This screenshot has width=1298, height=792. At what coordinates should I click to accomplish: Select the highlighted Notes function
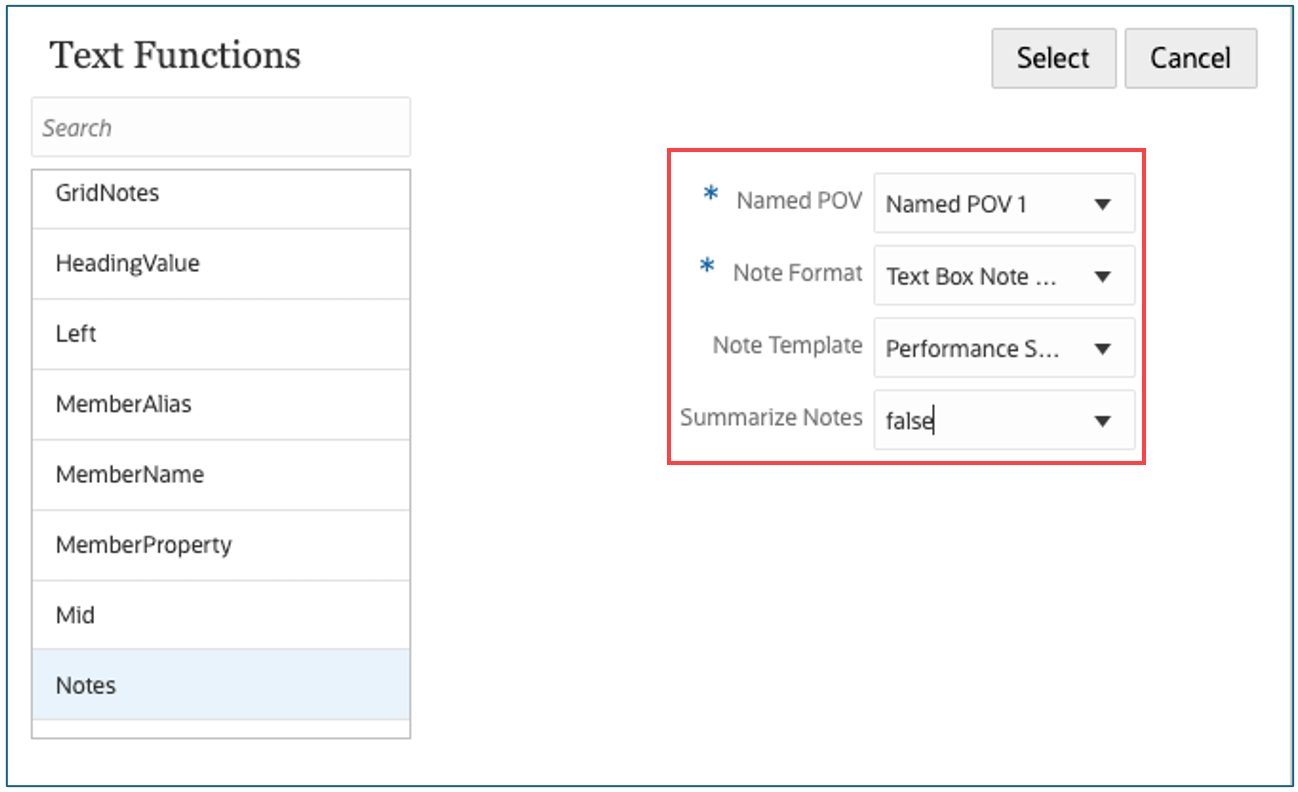tap(221, 685)
